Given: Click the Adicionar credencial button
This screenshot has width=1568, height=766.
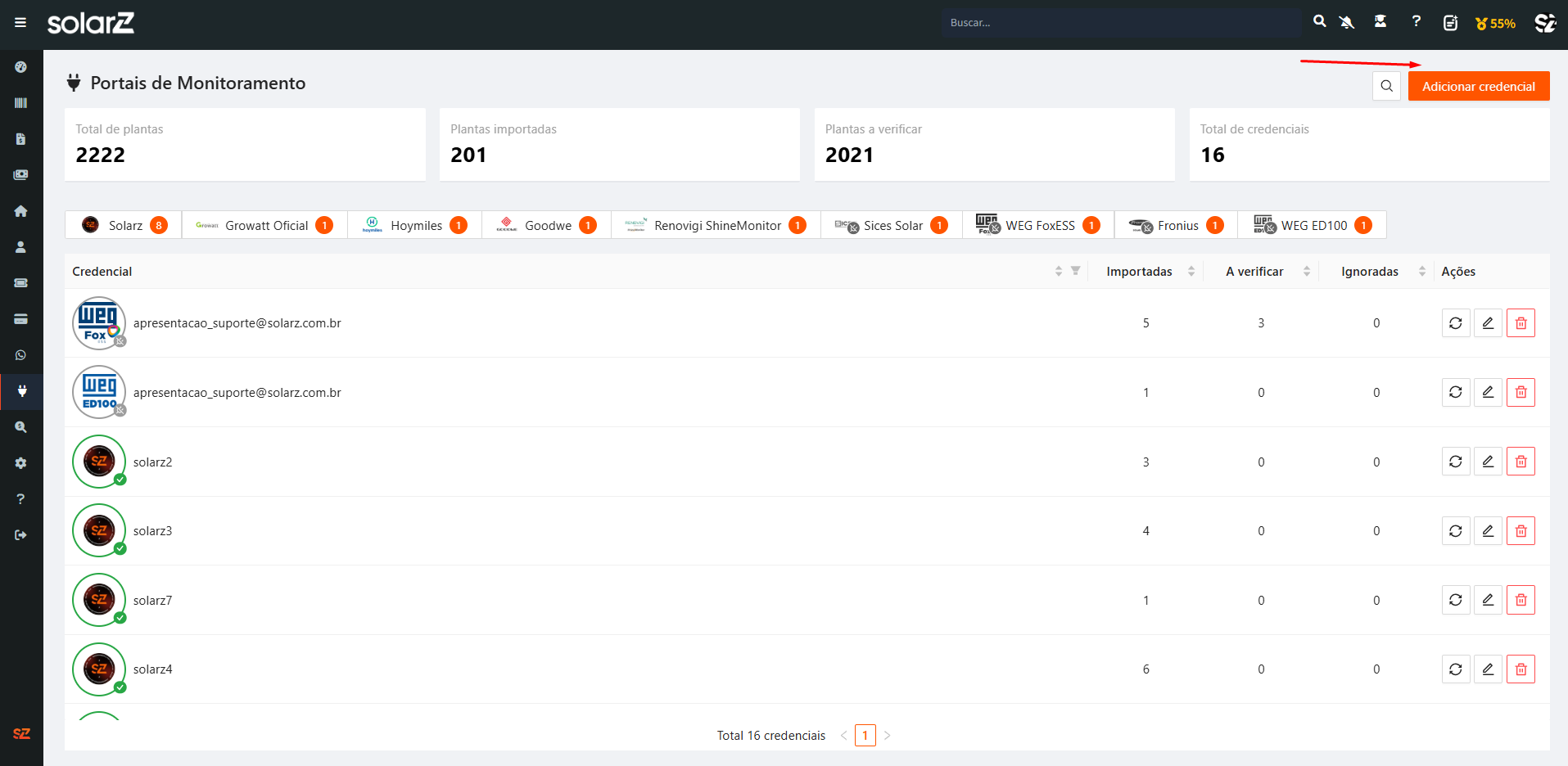Looking at the screenshot, I should 1478,87.
